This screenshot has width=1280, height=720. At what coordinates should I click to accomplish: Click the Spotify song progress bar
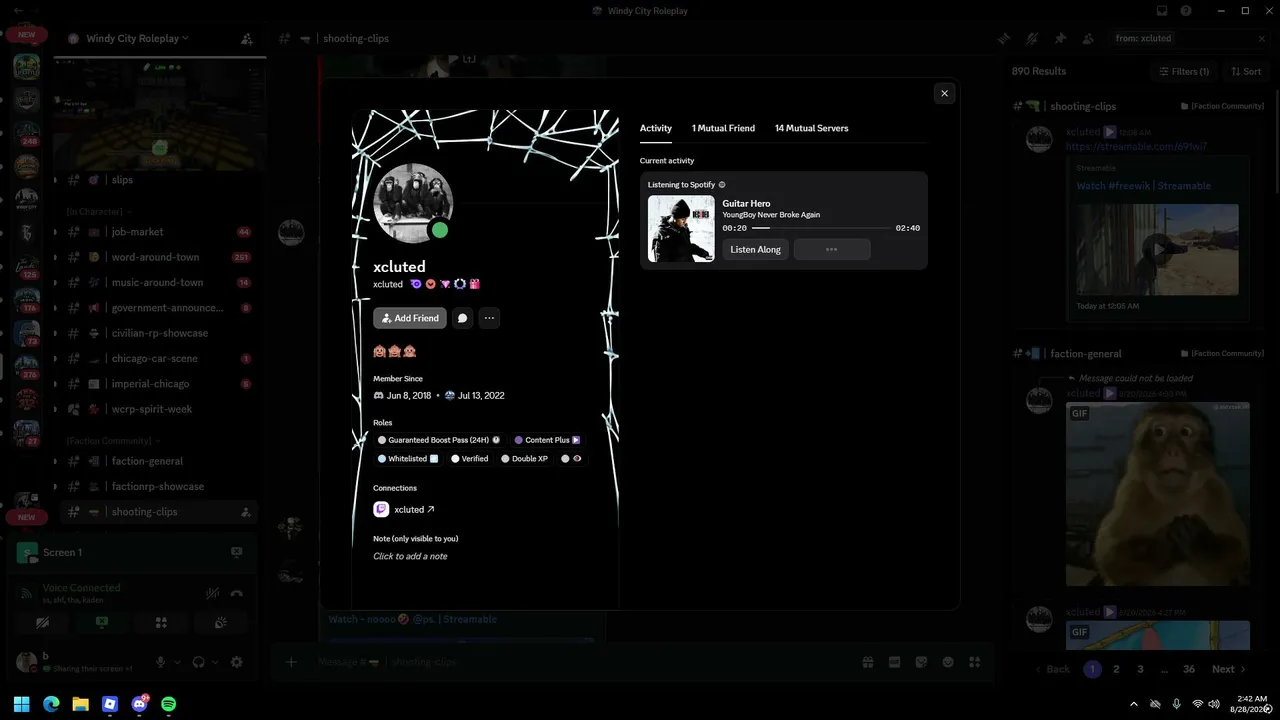[x=820, y=228]
